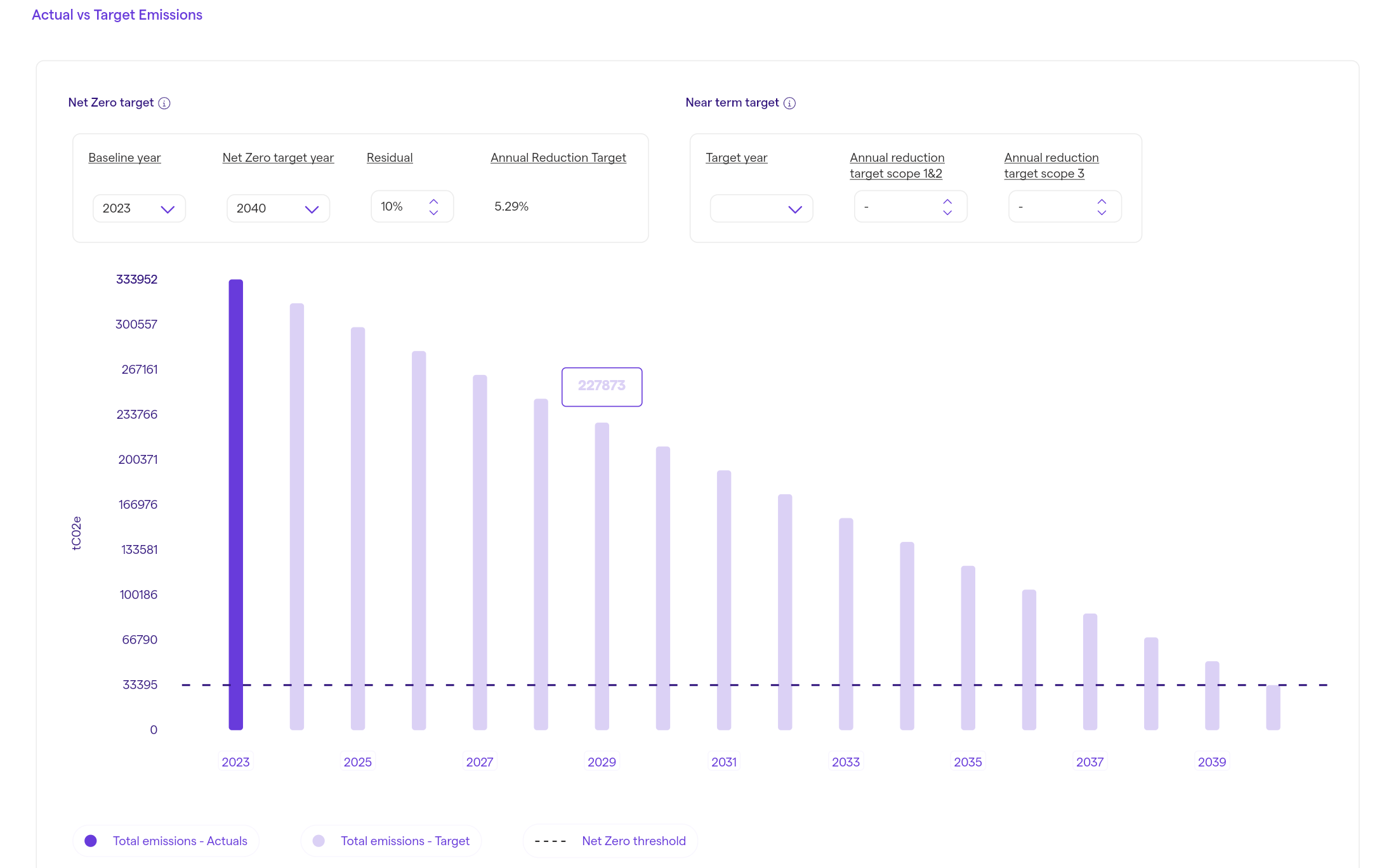Expand the near term Target year dropdown
Viewport: 1396px width, 868px height.
(x=761, y=209)
